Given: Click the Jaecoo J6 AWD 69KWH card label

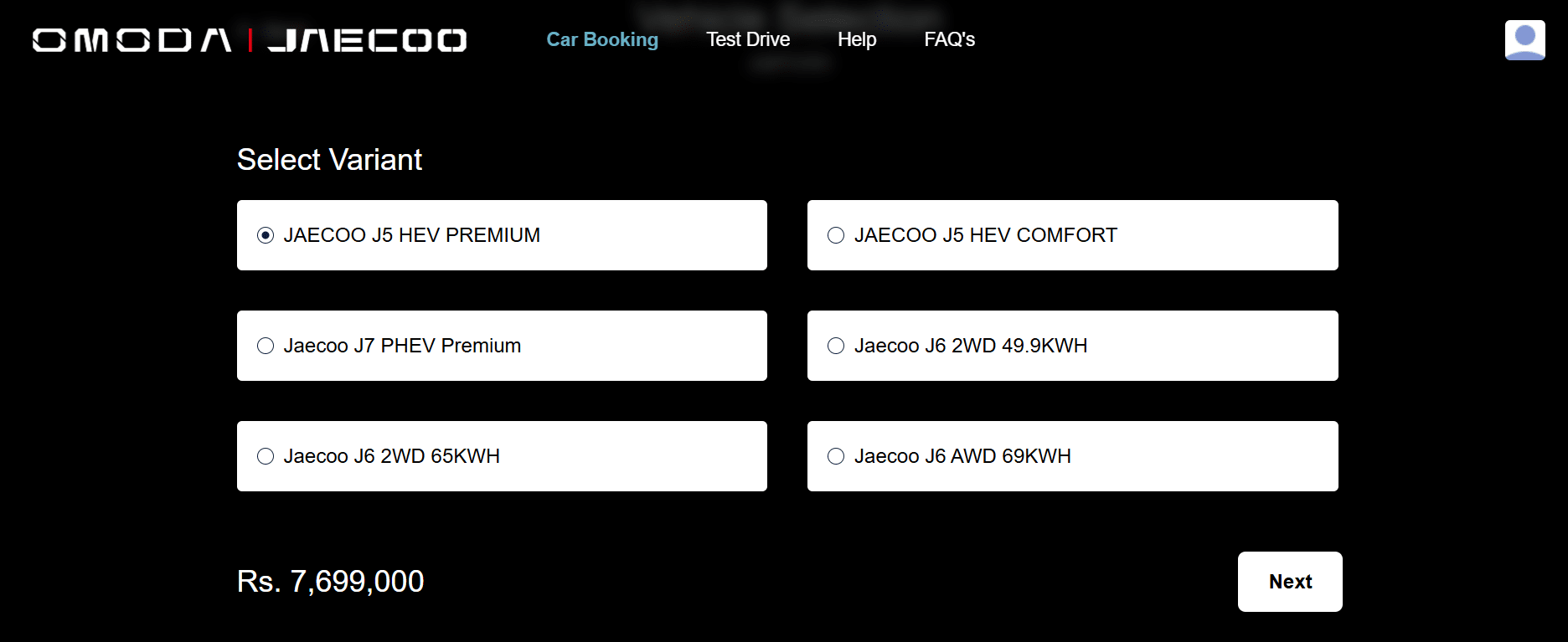Looking at the screenshot, I should (962, 456).
